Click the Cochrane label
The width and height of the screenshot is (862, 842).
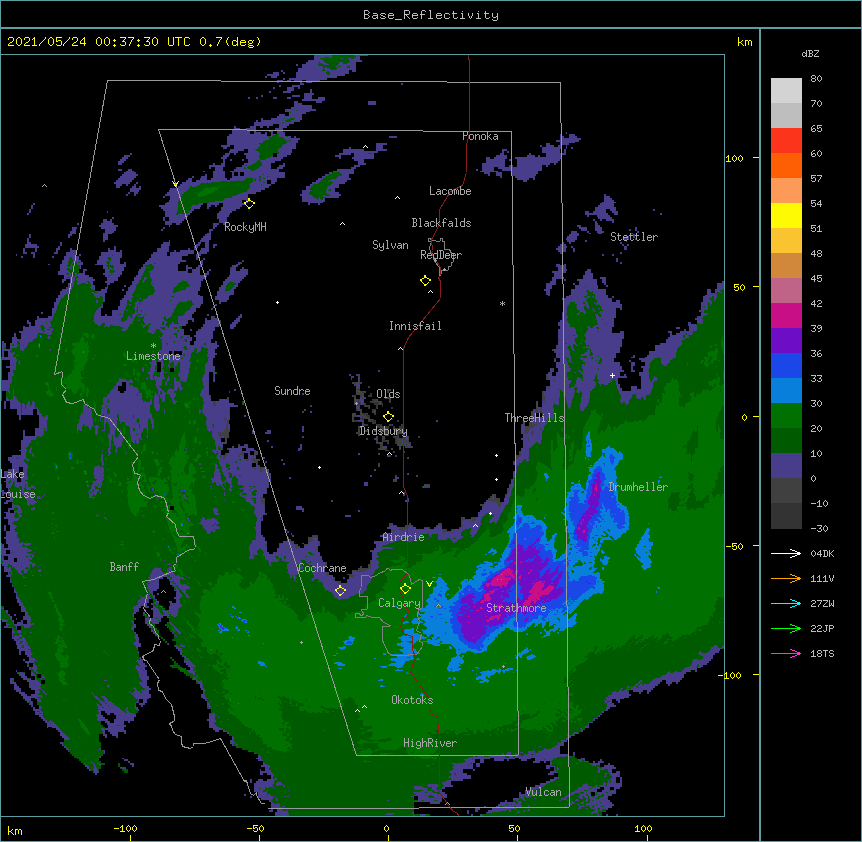click(x=322, y=568)
